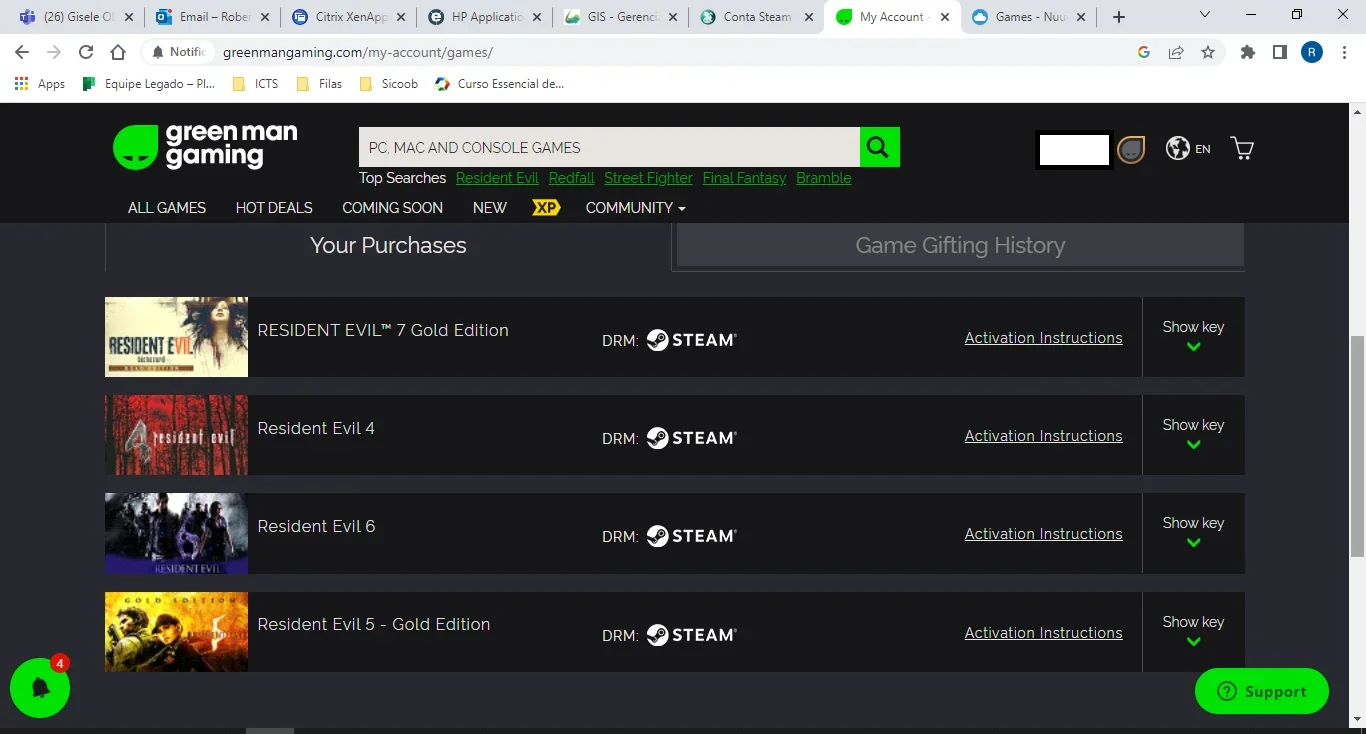Open the Curso Essencial bookmark
This screenshot has width=1366, height=734.
tap(500, 84)
